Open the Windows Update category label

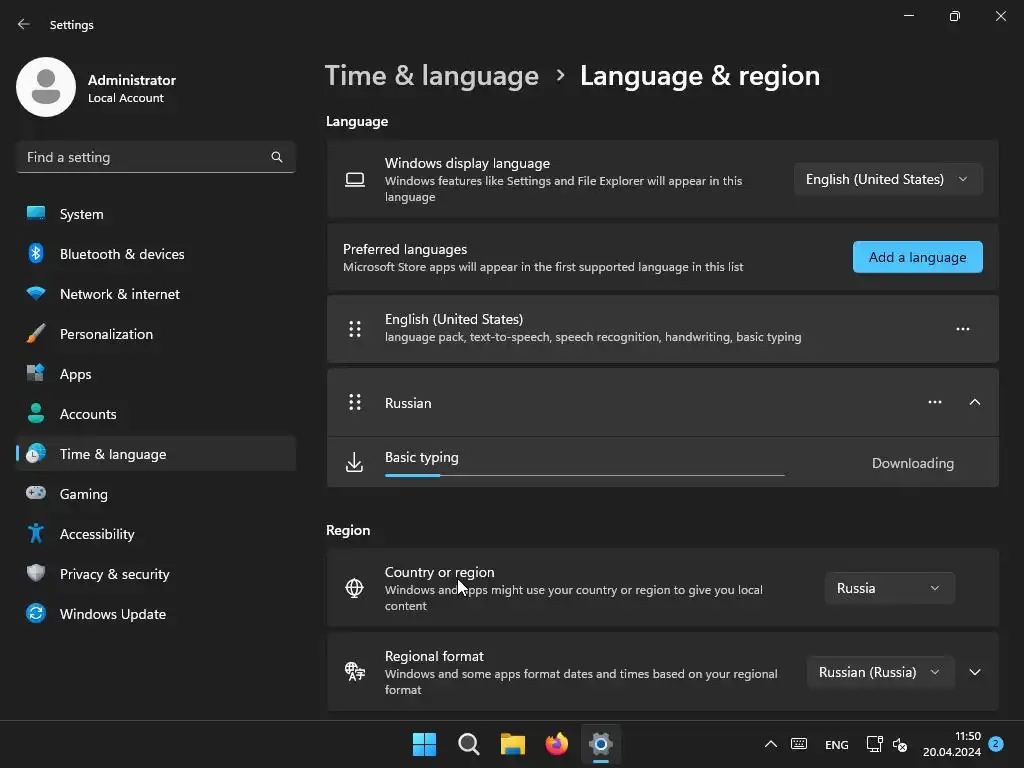pos(112,614)
